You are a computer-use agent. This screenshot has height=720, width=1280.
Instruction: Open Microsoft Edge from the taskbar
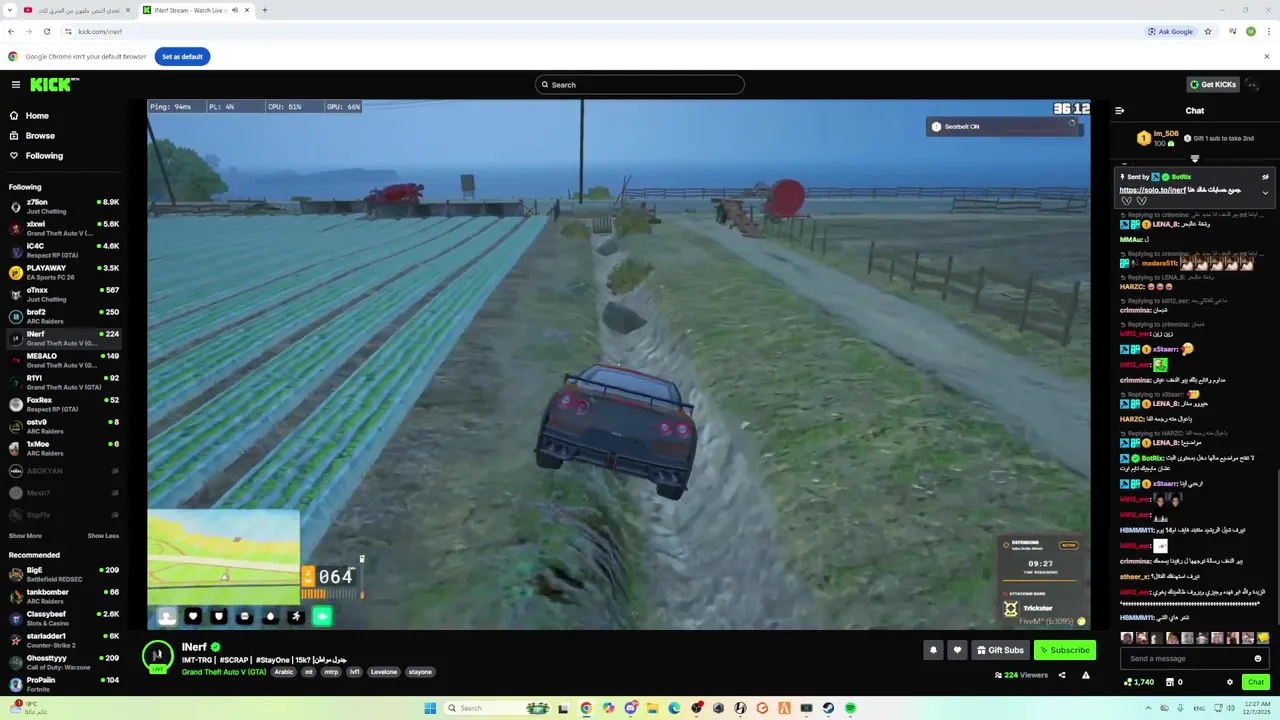tap(674, 708)
